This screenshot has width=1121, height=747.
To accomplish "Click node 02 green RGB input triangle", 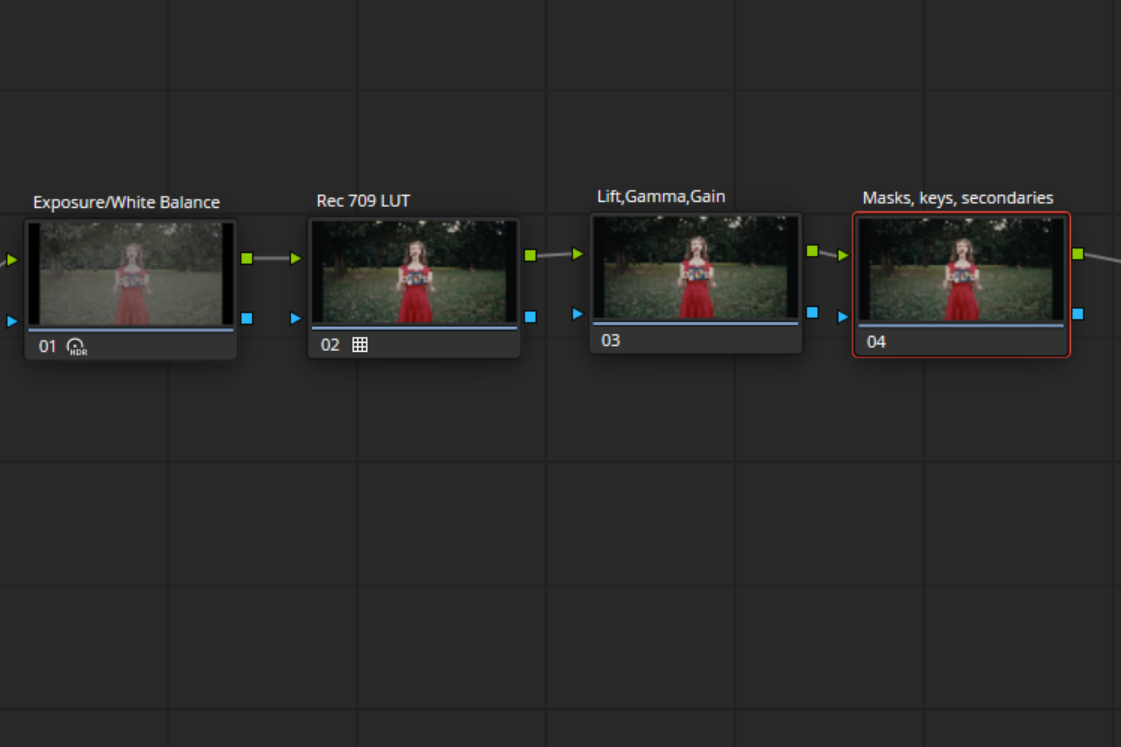I will click(x=296, y=258).
